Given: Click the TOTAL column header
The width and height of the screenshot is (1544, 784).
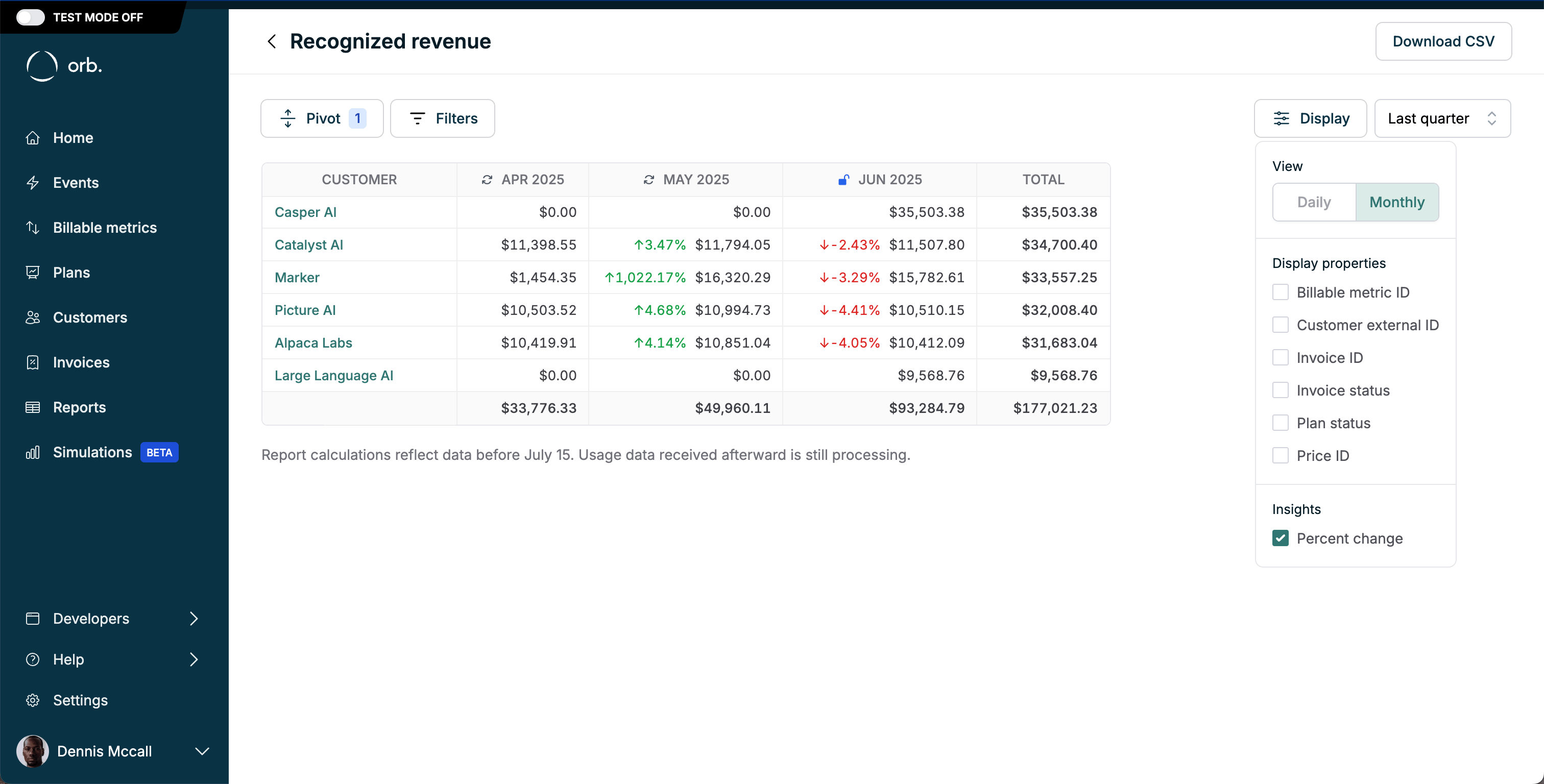Looking at the screenshot, I should [1043, 180].
